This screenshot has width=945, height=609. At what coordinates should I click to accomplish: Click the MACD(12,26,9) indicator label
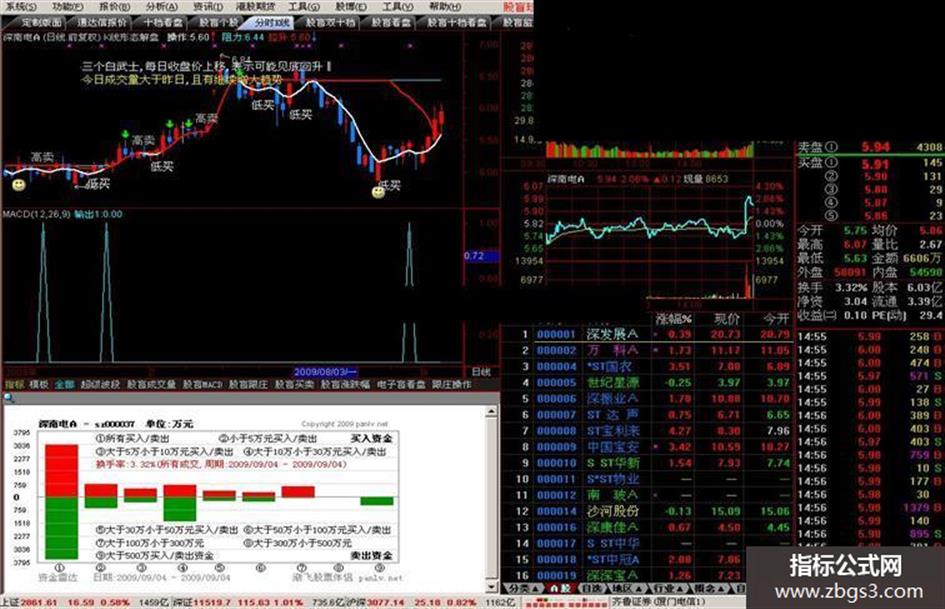[37, 214]
